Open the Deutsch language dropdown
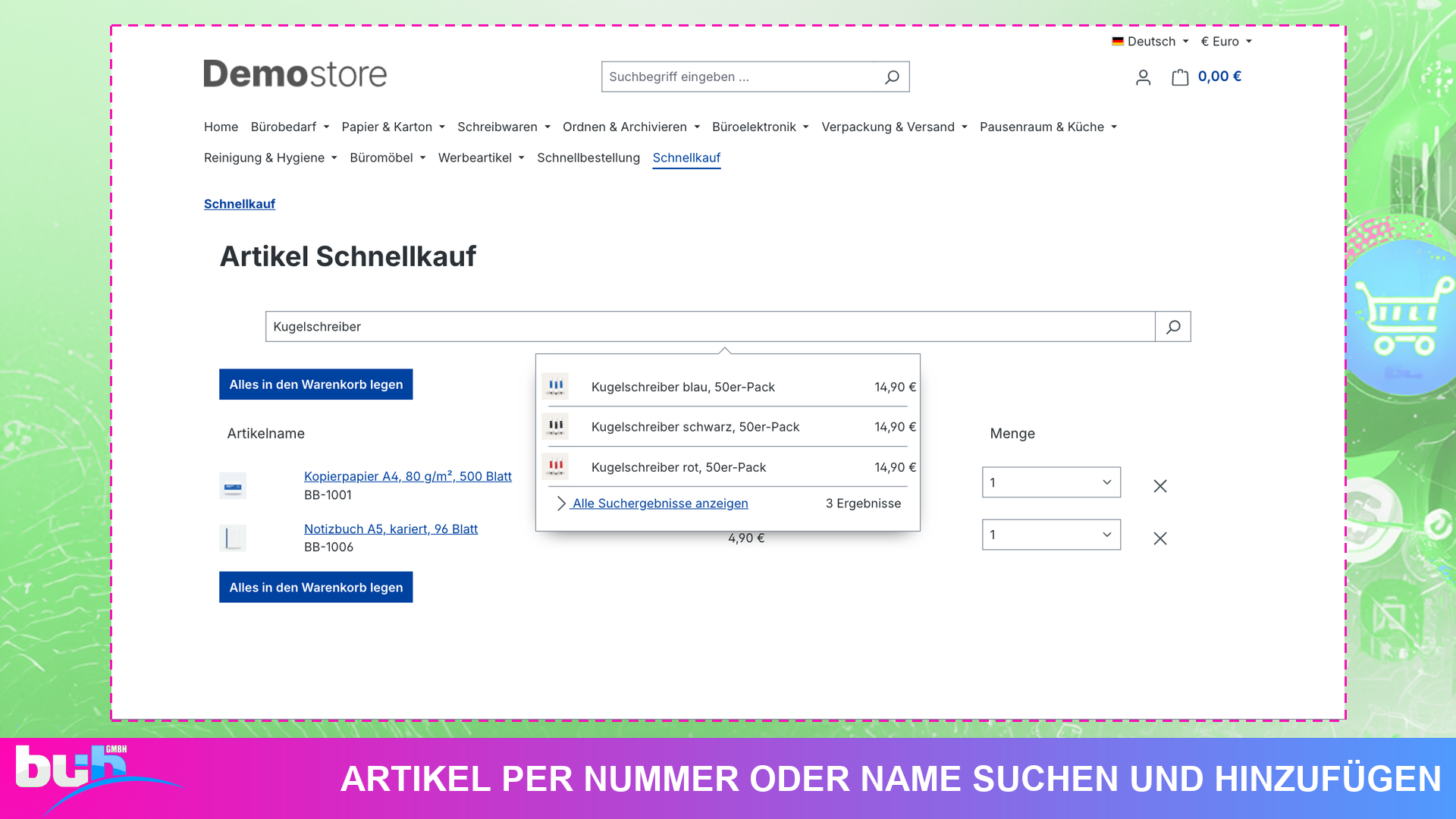The height and width of the screenshot is (819, 1456). pyautogui.click(x=1150, y=42)
